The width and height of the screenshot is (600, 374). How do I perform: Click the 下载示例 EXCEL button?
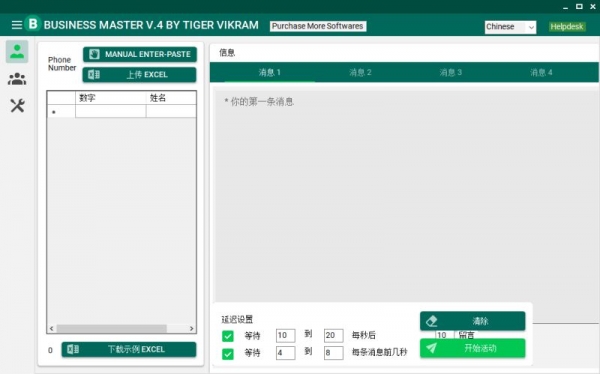click(129, 350)
